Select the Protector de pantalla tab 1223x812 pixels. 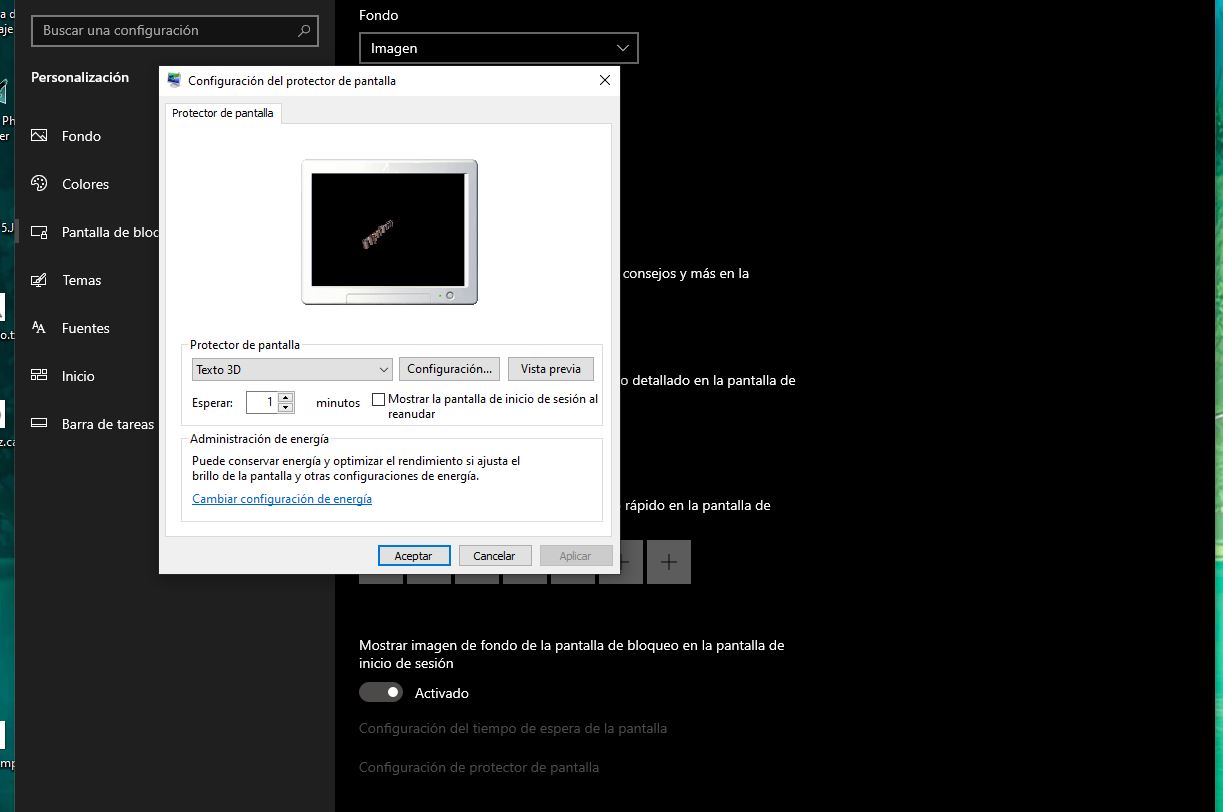pos(223,114)
